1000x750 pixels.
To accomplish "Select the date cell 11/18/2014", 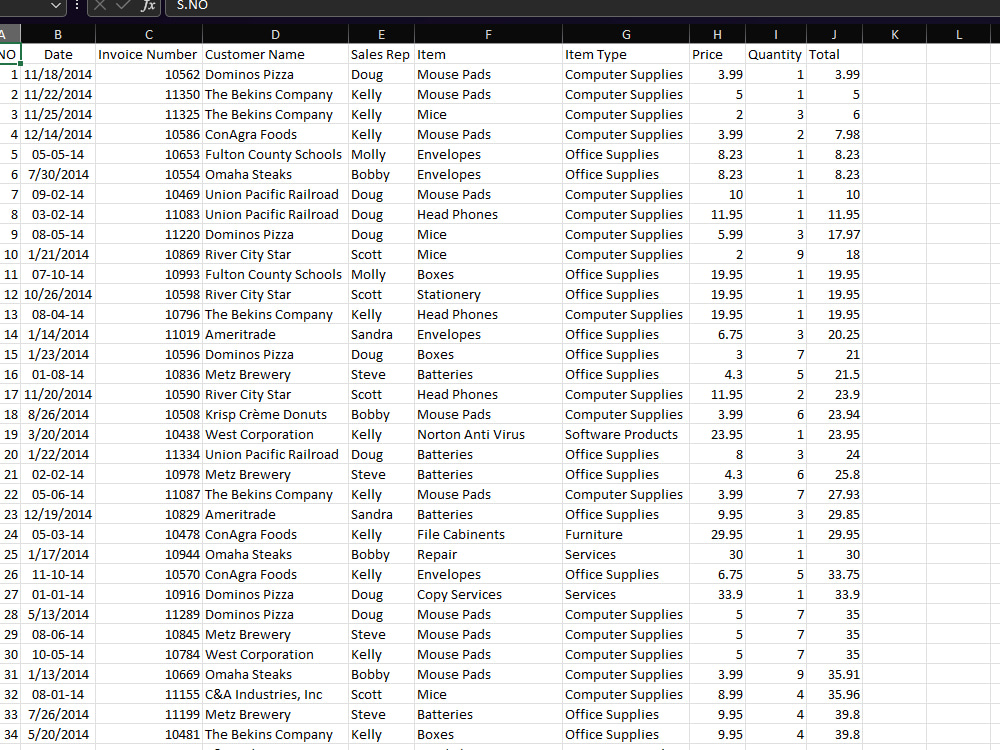I will 58,75.
